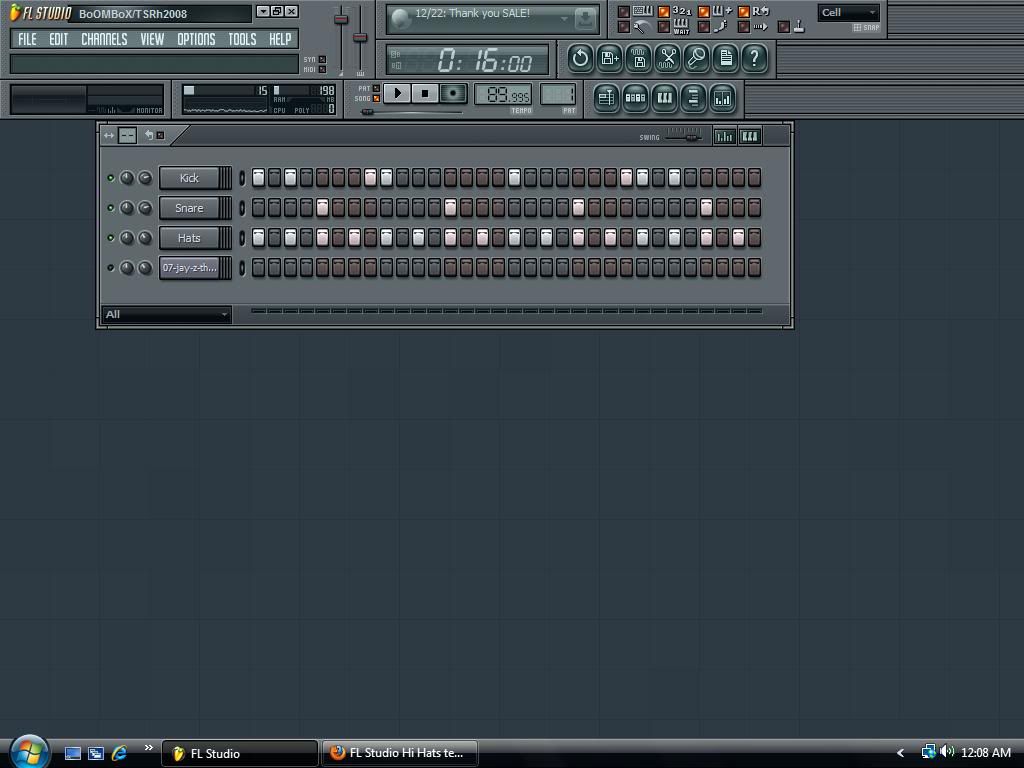Mute the Snare channel green light
Viewport: 1024px width, 768px height.
(x=110, y=208)
